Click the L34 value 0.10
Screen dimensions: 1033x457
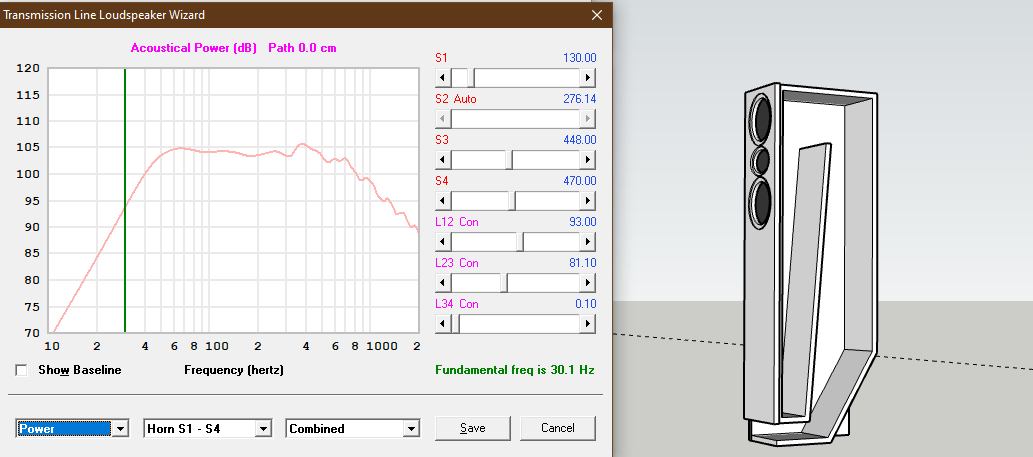pos(585,304)
